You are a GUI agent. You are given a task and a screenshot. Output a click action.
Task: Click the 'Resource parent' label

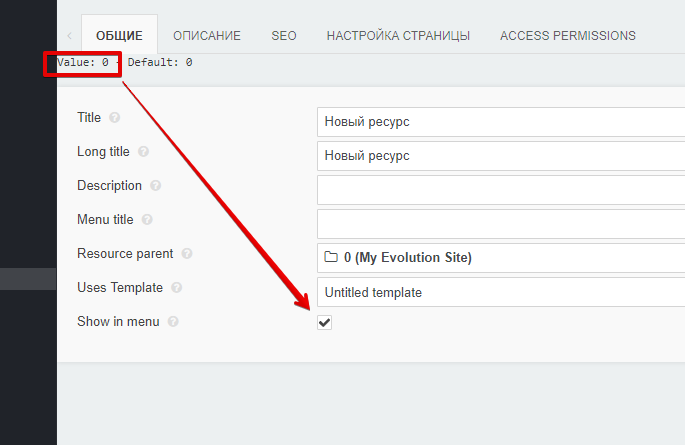coord(125,254)
